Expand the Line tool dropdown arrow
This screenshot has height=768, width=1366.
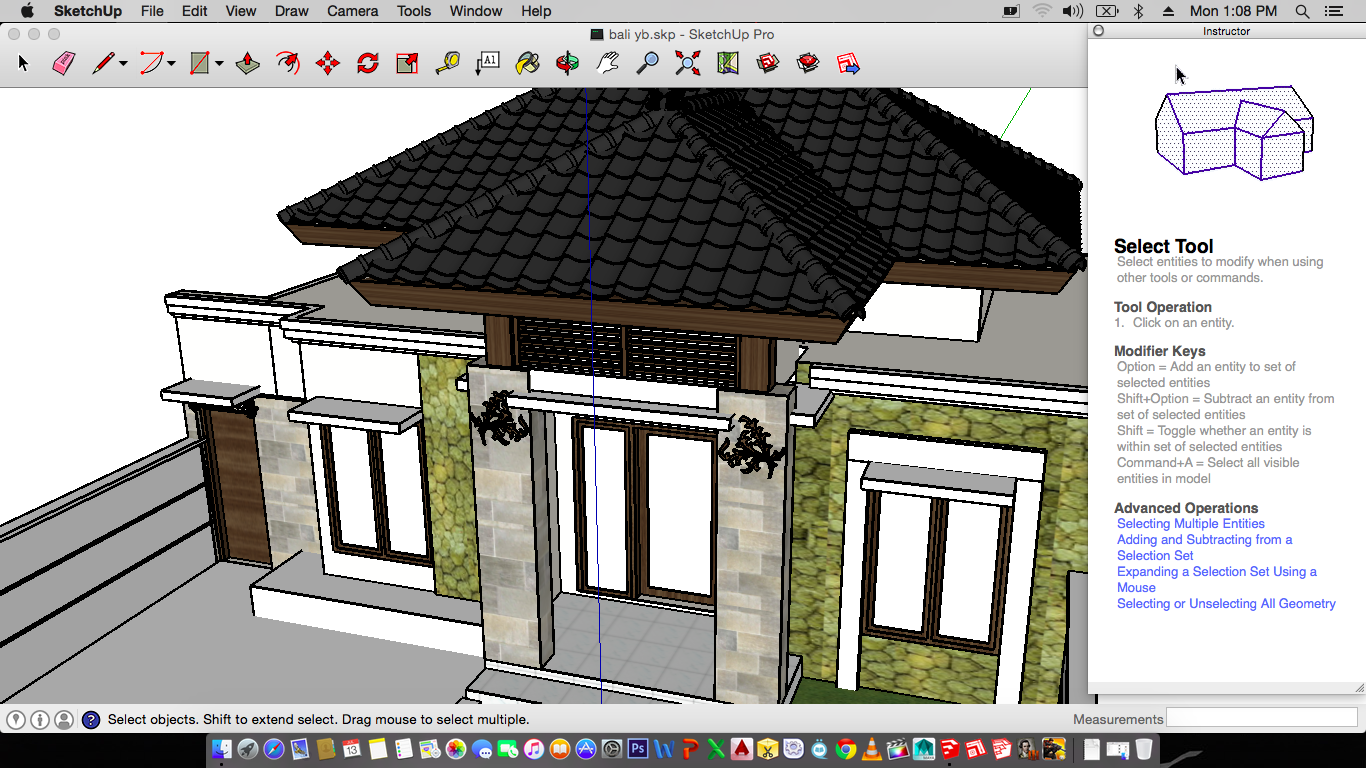point(123,64)
